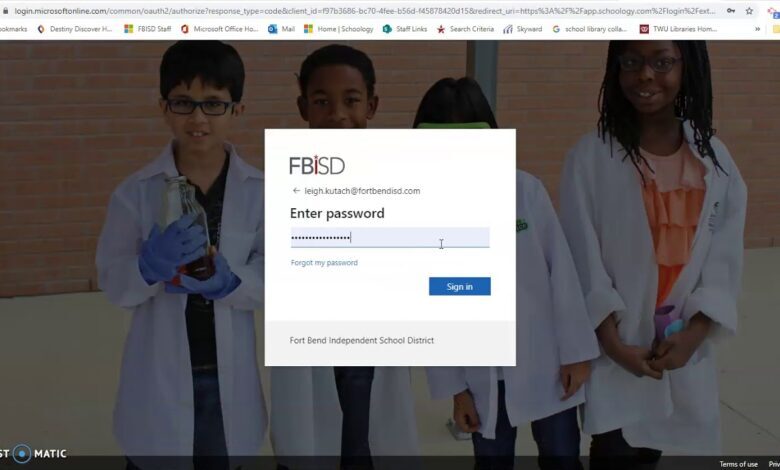Open the TWU Libraries Home bookmark
This screenshot has width=780, height=470.
pyautogui.click(x=678, y=29)
